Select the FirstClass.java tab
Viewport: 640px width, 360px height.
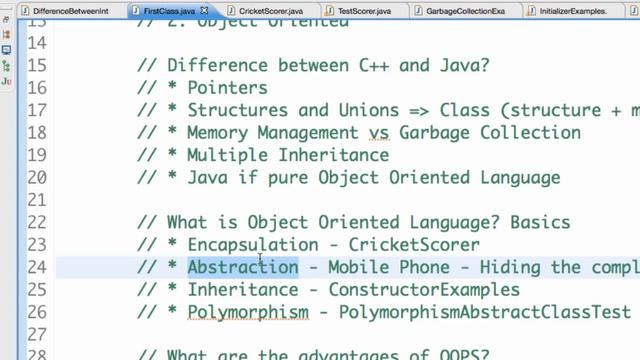tap(169, 11)
